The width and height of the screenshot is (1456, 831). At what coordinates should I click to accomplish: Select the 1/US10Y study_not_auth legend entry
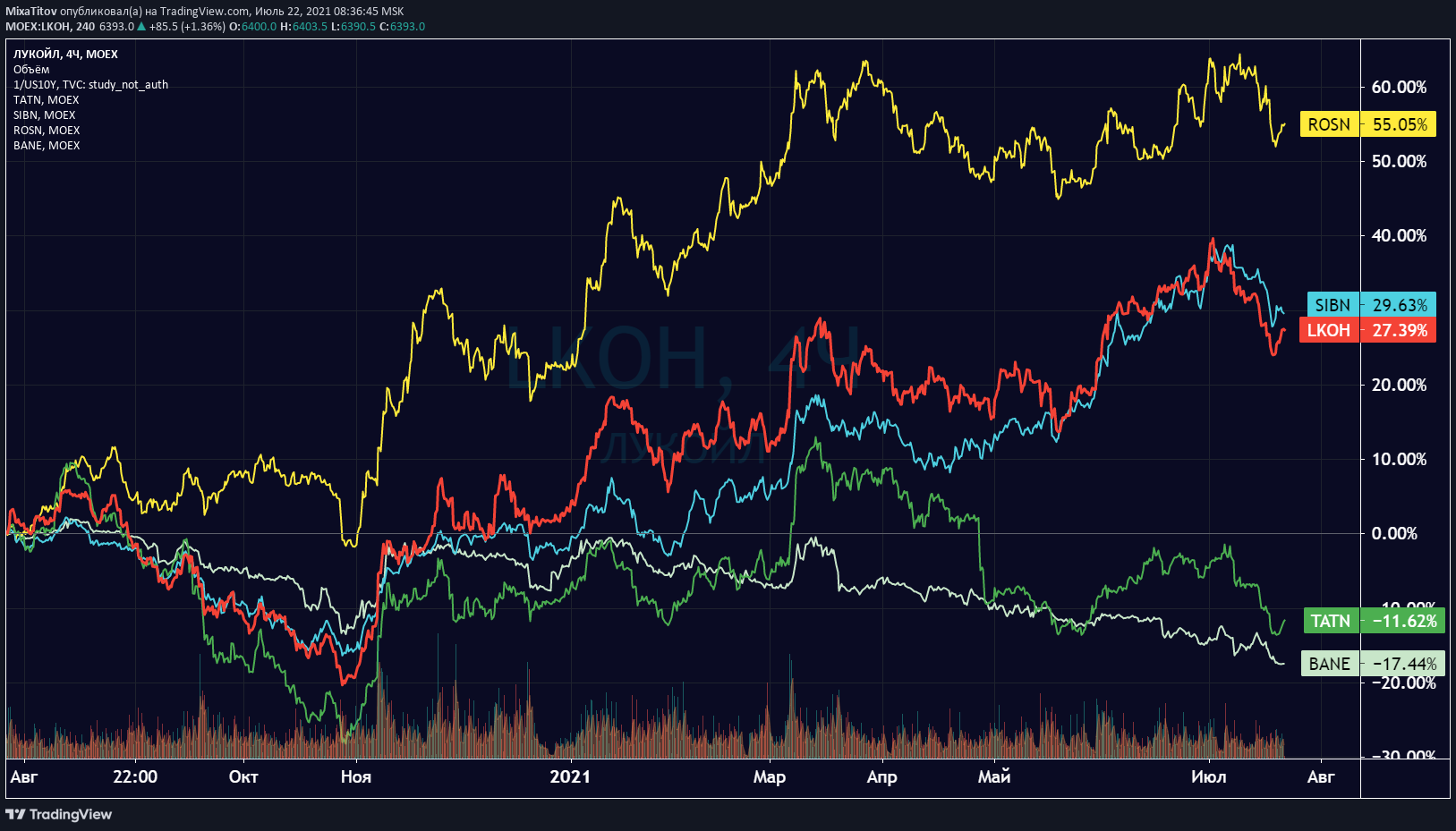tap(90, 84)
